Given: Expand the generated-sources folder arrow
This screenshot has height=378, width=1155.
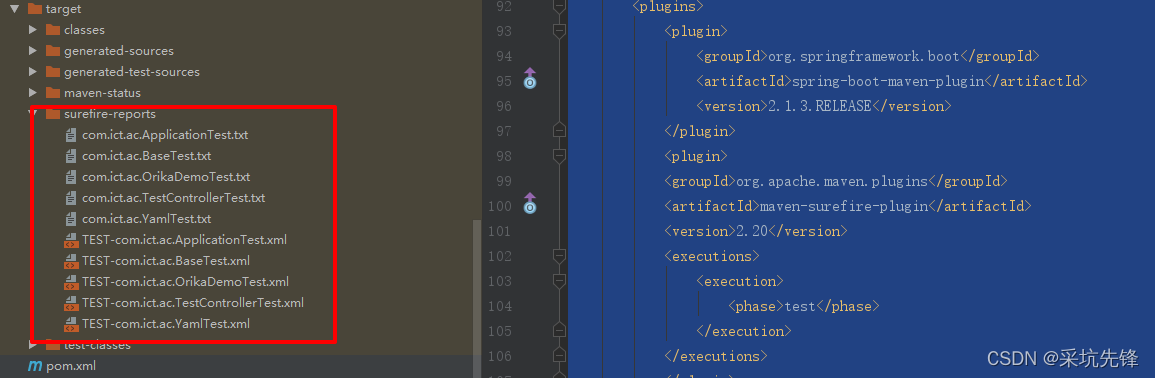Looking at the screenshot, I should coord(32,51).
